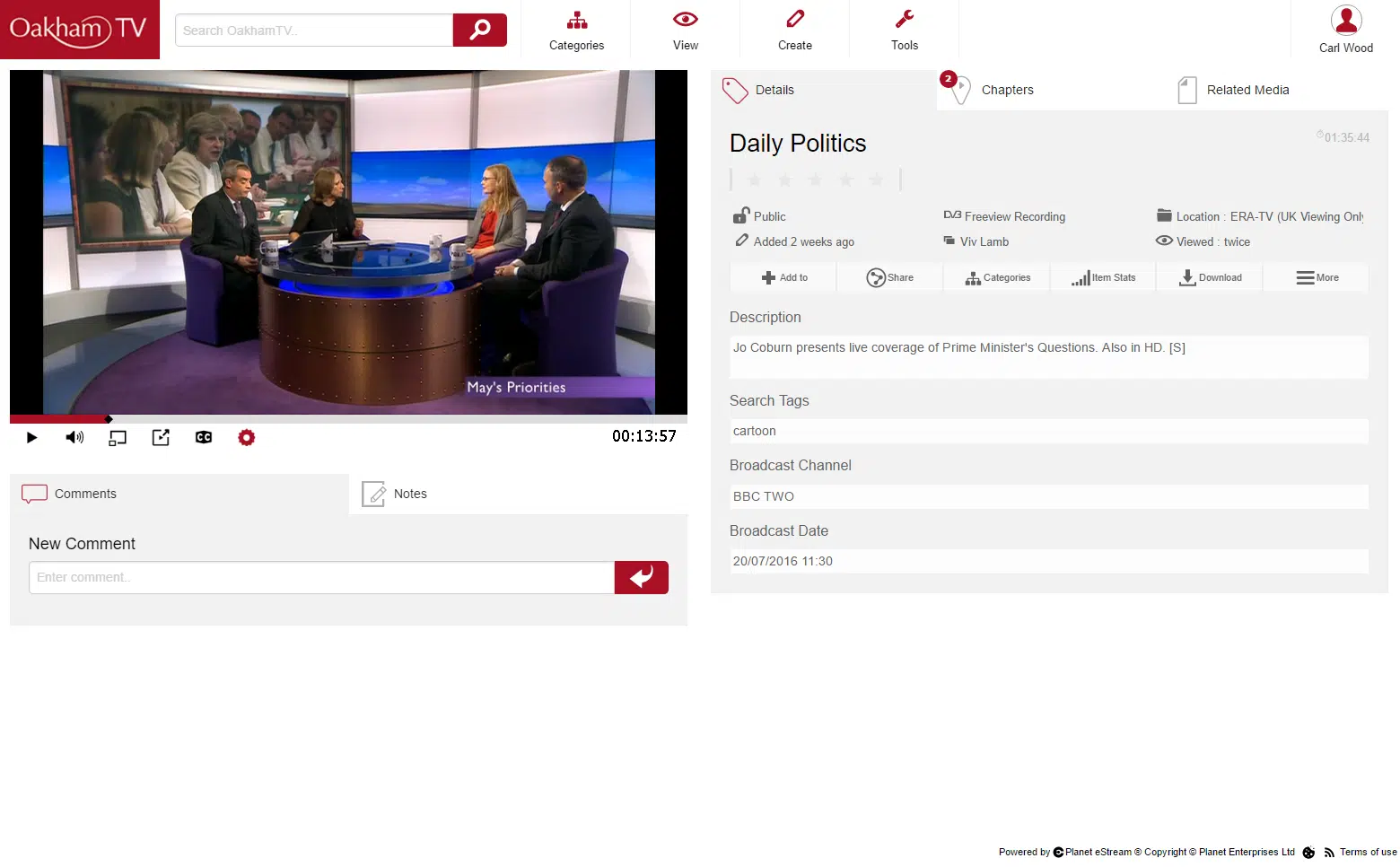
Task: Play the Daily Politics video
Action: point(32,437)
